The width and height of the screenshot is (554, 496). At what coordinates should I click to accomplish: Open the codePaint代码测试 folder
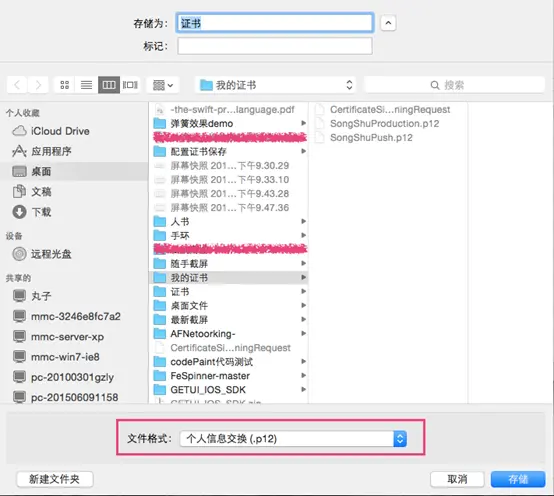coord(229,362)
